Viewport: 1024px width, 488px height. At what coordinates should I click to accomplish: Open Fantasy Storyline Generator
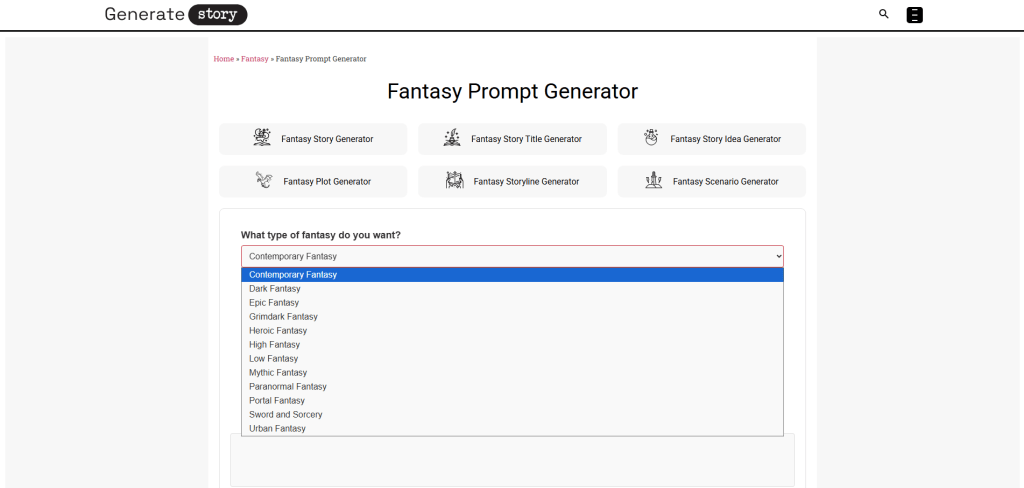512,182
